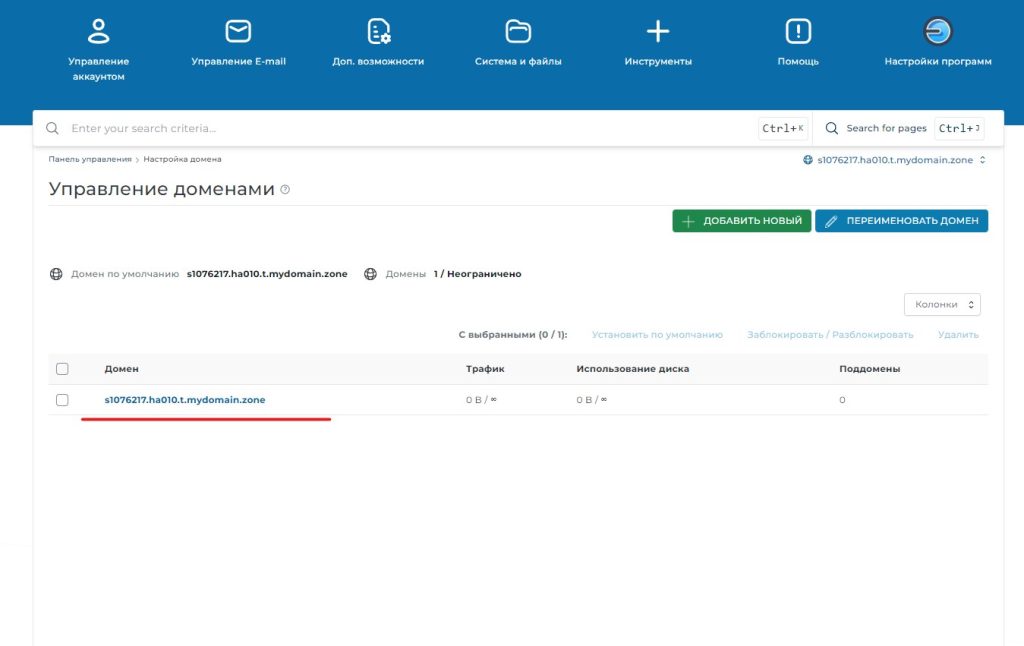Click Заблокировать / Разблокировать action
This screenshot has width=1024, height=646.
[829, 334]
